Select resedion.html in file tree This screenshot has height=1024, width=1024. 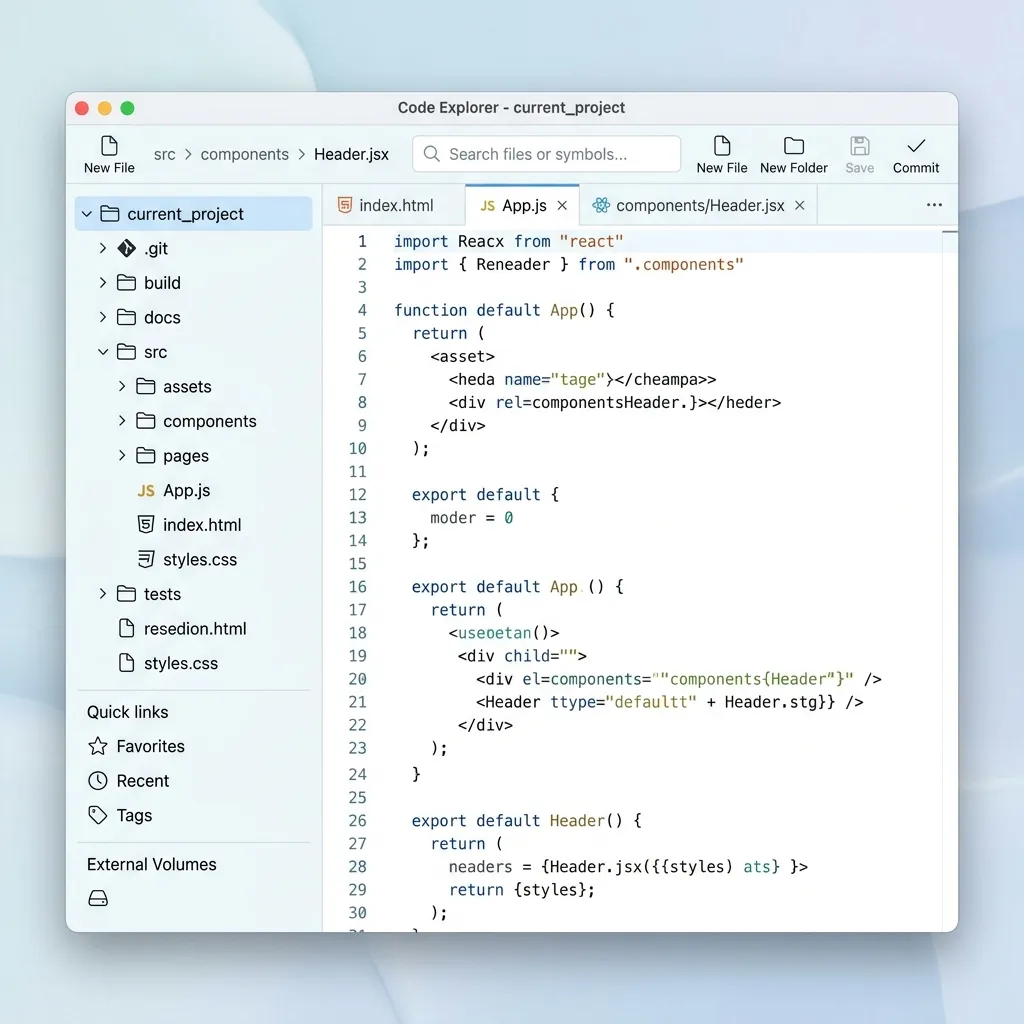click(193, 628)
